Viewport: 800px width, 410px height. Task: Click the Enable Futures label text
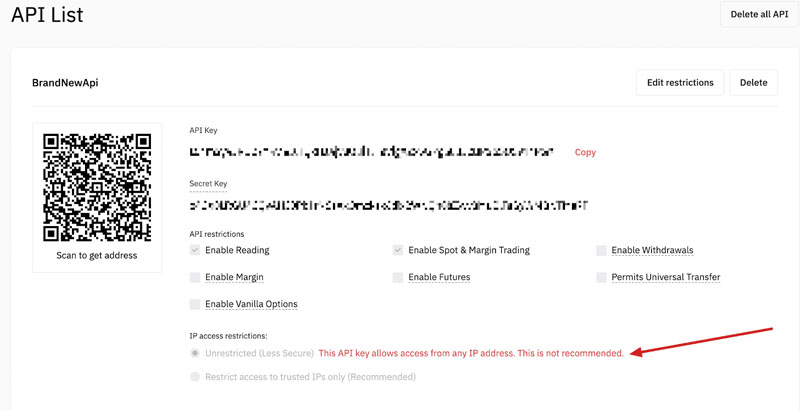click(439, 277)
